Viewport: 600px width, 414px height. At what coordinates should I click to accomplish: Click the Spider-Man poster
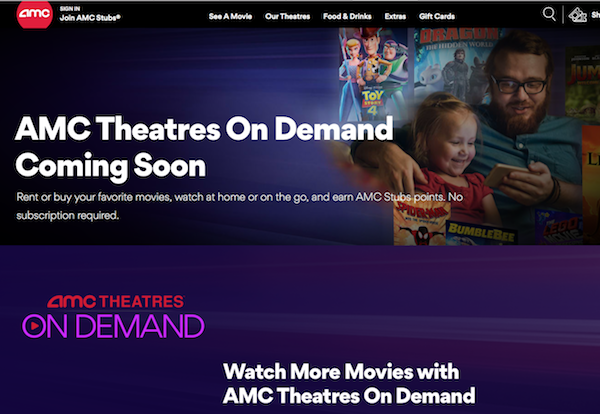pyautogui.click(x=420, y=224)
